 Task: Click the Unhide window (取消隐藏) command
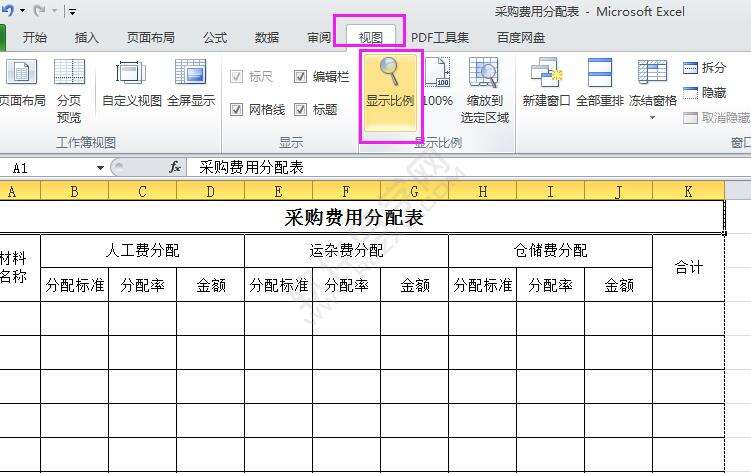(716, 117)
